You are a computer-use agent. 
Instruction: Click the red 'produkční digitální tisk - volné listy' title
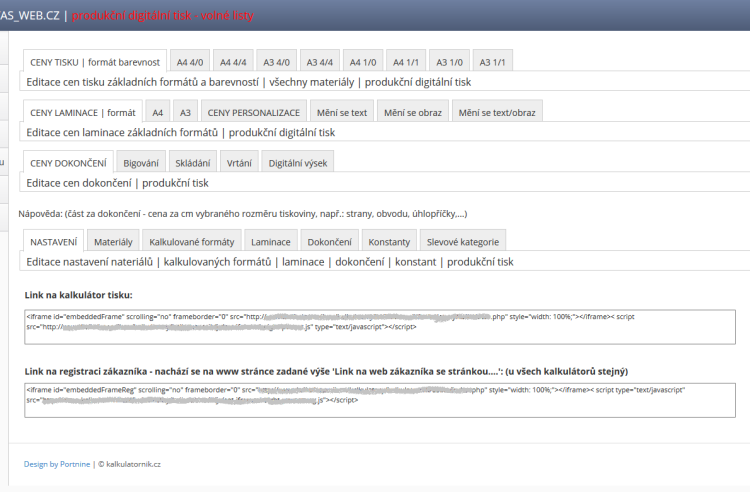[x=163, y=15]
